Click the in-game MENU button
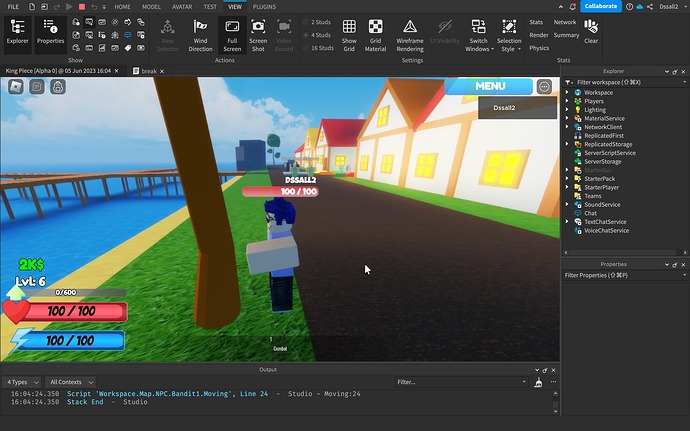The width and height of the screenshot is (690, 431). click(x=489, y=86)
